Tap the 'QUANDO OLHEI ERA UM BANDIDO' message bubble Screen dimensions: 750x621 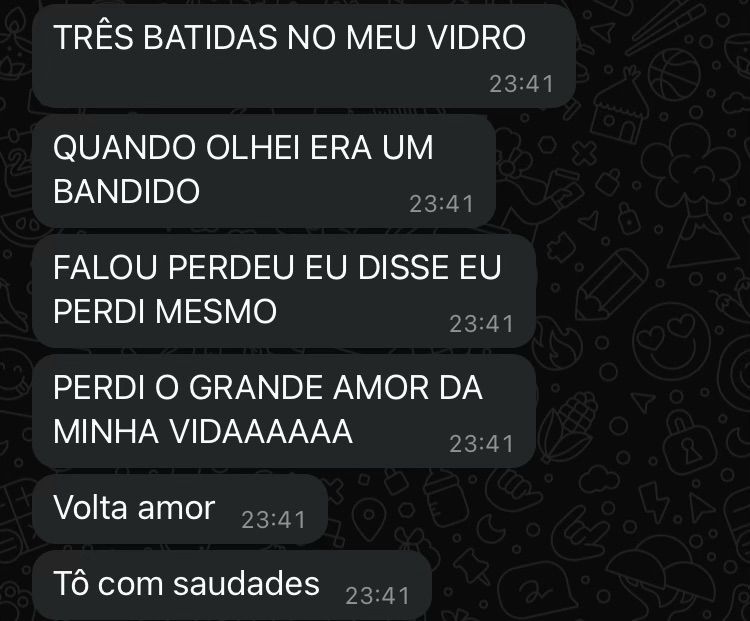tap(264, 171)
